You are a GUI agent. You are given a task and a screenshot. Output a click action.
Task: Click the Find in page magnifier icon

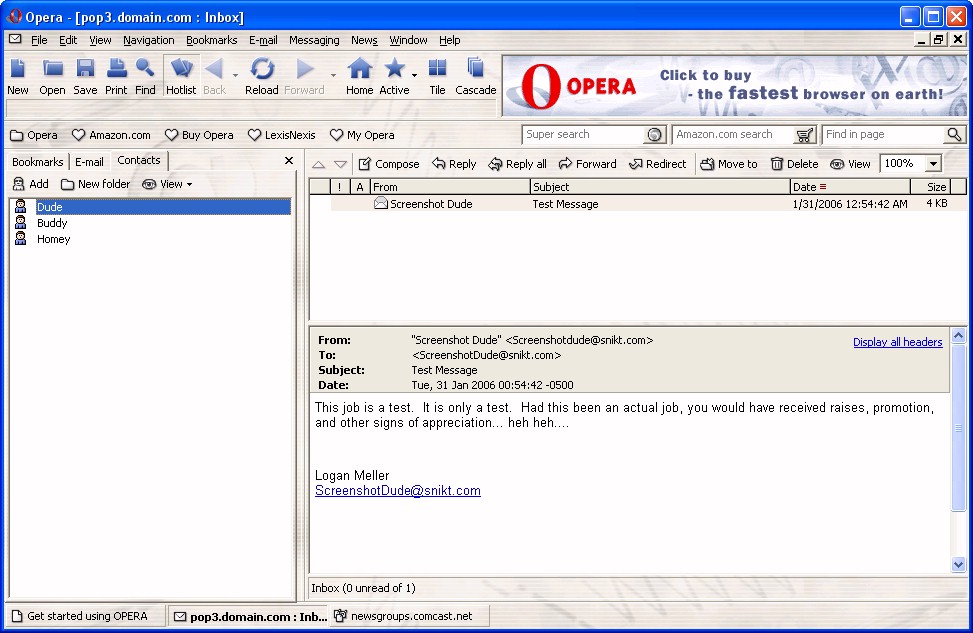[954, 135]
